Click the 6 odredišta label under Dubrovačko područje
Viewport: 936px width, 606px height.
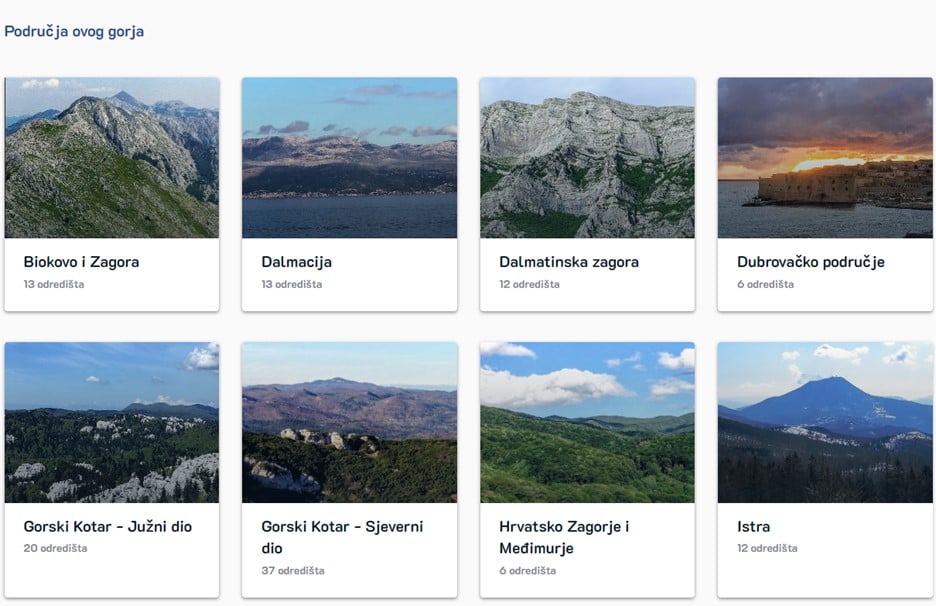tap(765, 284)
